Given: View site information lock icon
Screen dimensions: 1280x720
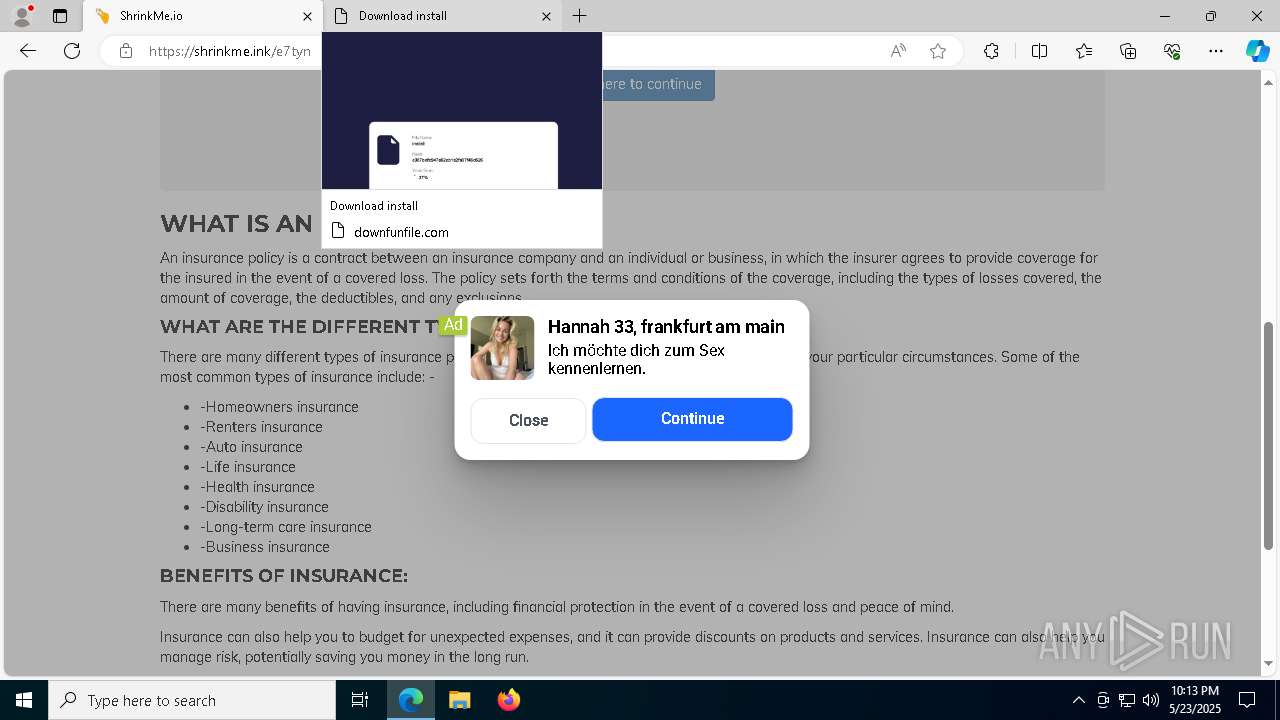Looking at the screenshot, I should pos(126,51).
